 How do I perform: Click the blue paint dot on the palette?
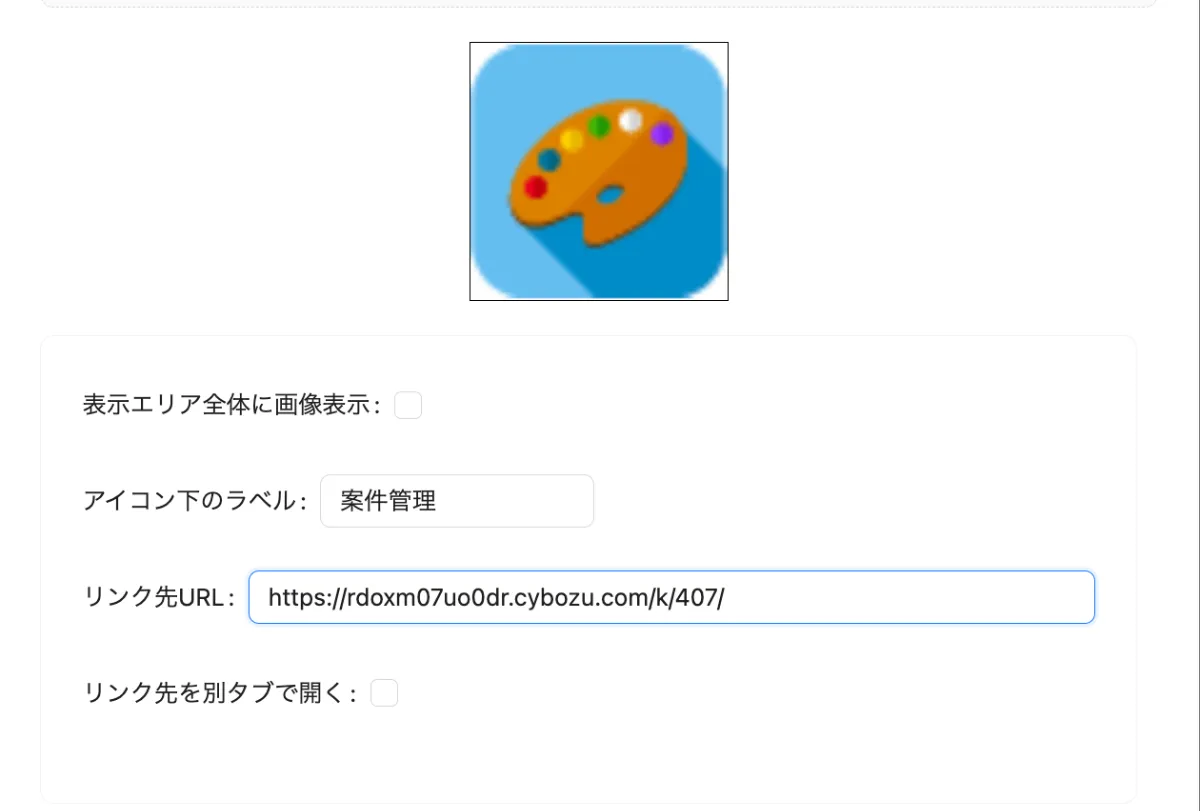click(x=549, y=159)
